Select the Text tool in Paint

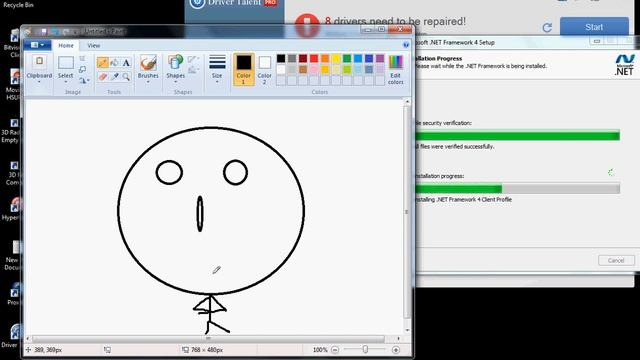pyautogui.click(x=126, y=63)
